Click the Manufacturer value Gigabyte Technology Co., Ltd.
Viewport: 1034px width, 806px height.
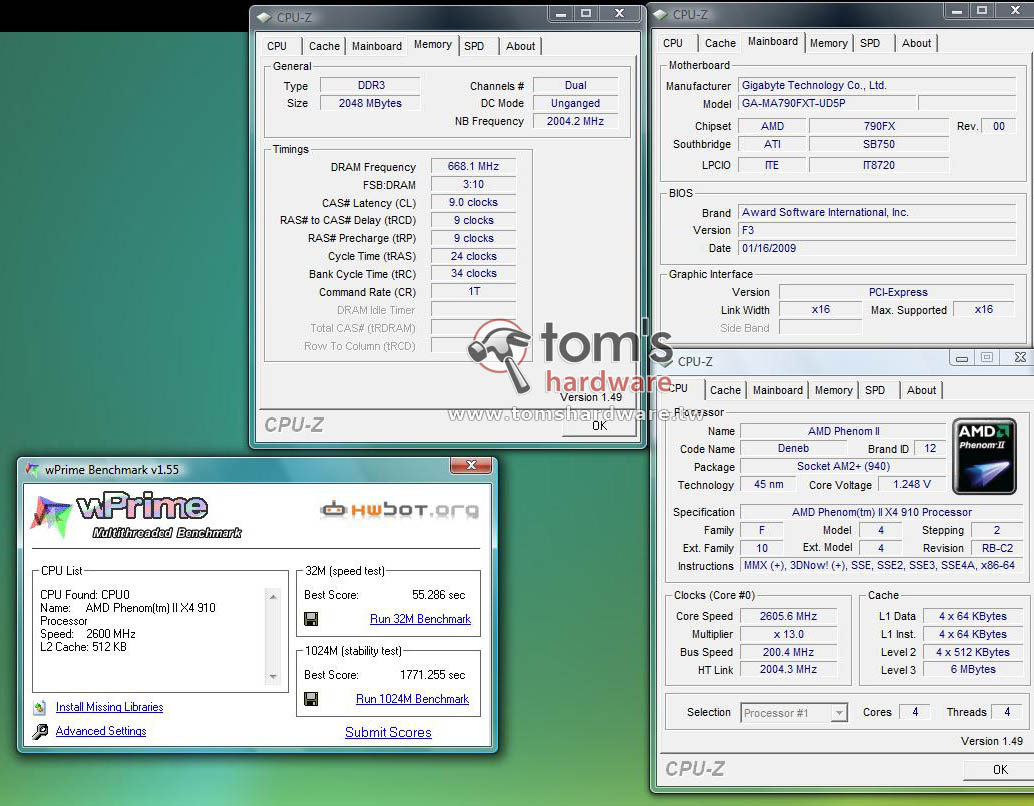(876, 85)
